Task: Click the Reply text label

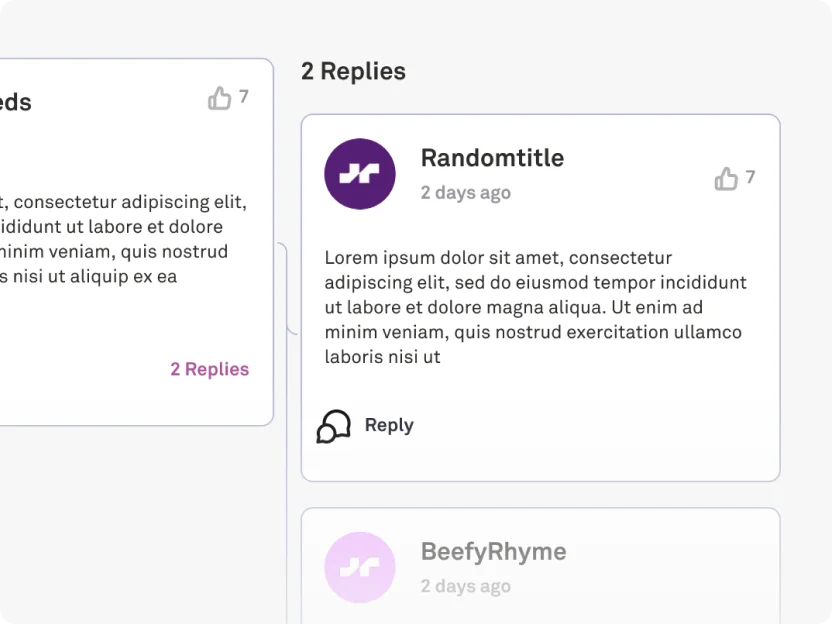Action: coord(389,426)
